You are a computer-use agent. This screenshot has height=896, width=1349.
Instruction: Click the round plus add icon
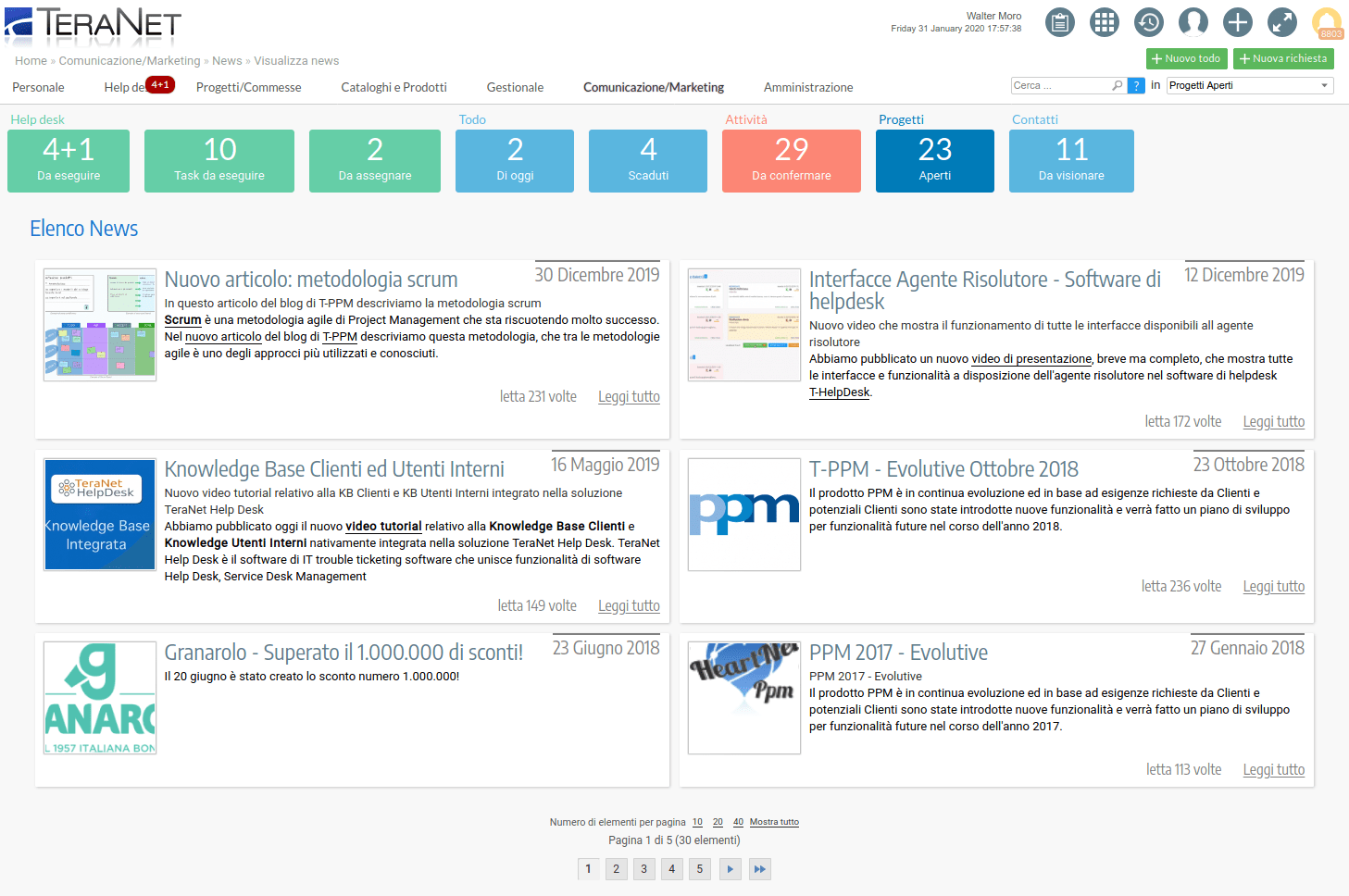[1237, 22]
